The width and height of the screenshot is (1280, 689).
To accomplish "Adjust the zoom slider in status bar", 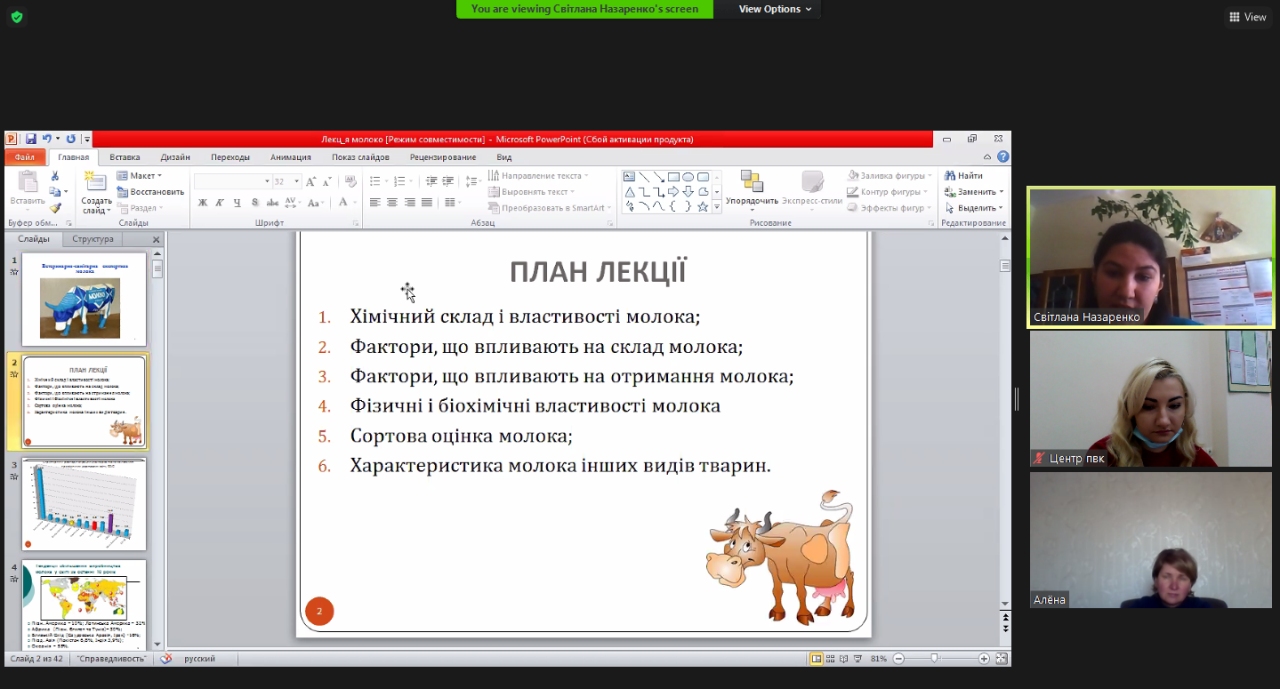I will (x=934, y=659).
